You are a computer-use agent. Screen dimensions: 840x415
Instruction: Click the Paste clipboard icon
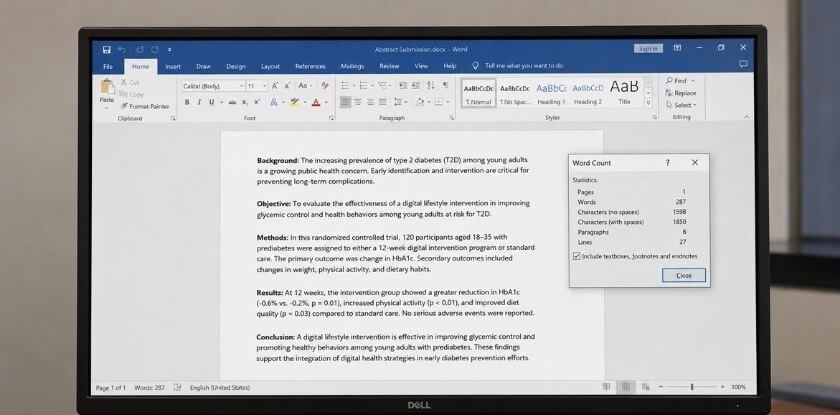click(107, 86)
